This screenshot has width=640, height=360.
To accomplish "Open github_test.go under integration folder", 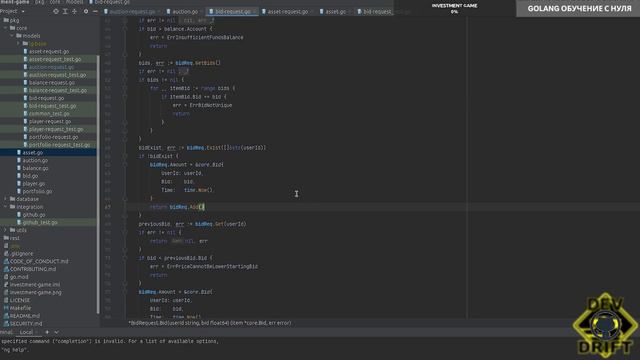I will click(40, 222).
